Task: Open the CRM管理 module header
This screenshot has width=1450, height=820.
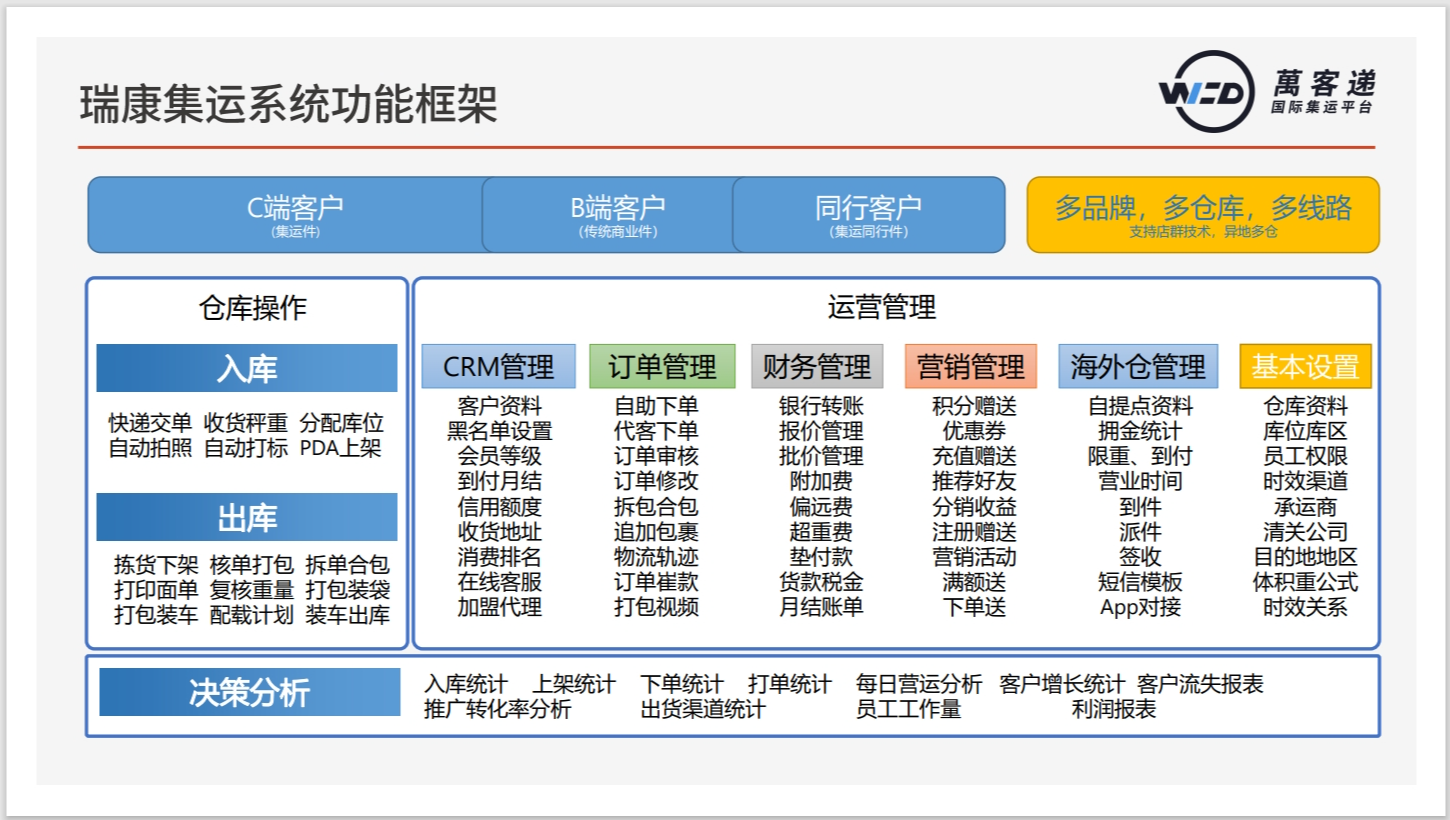Action: tap(498, 367)
